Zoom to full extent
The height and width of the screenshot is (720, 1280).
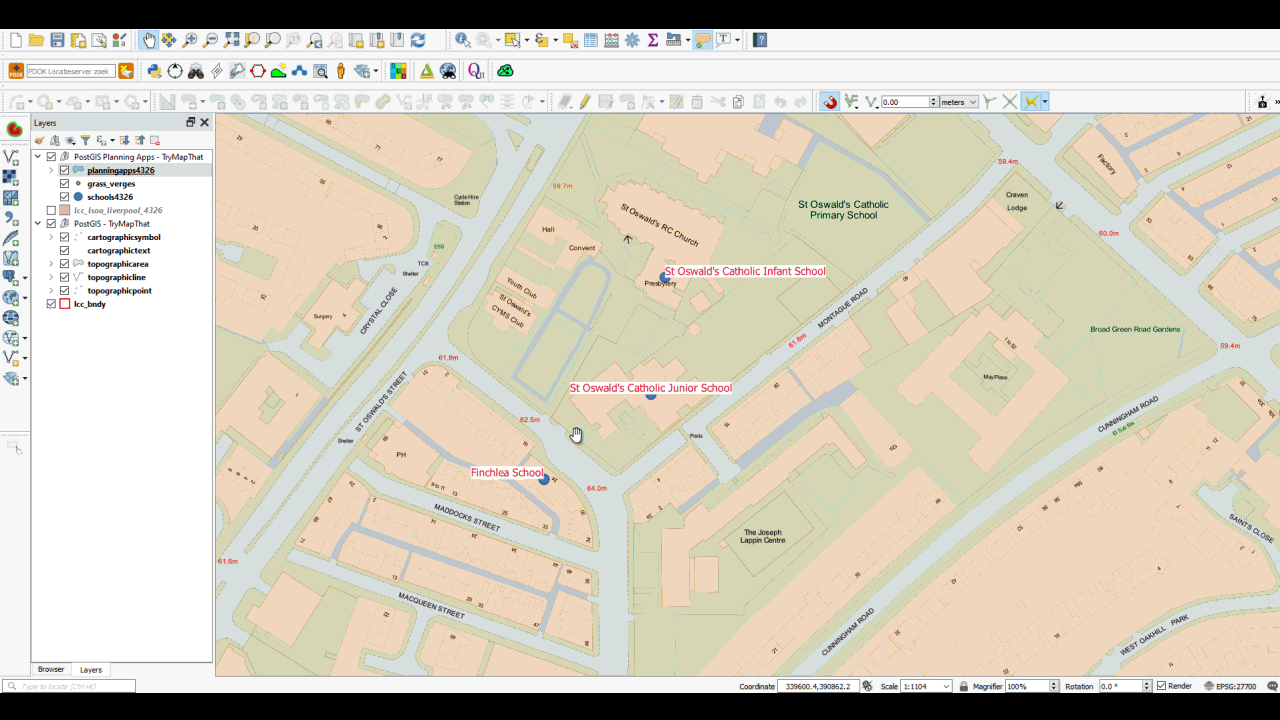coord(231,40)
